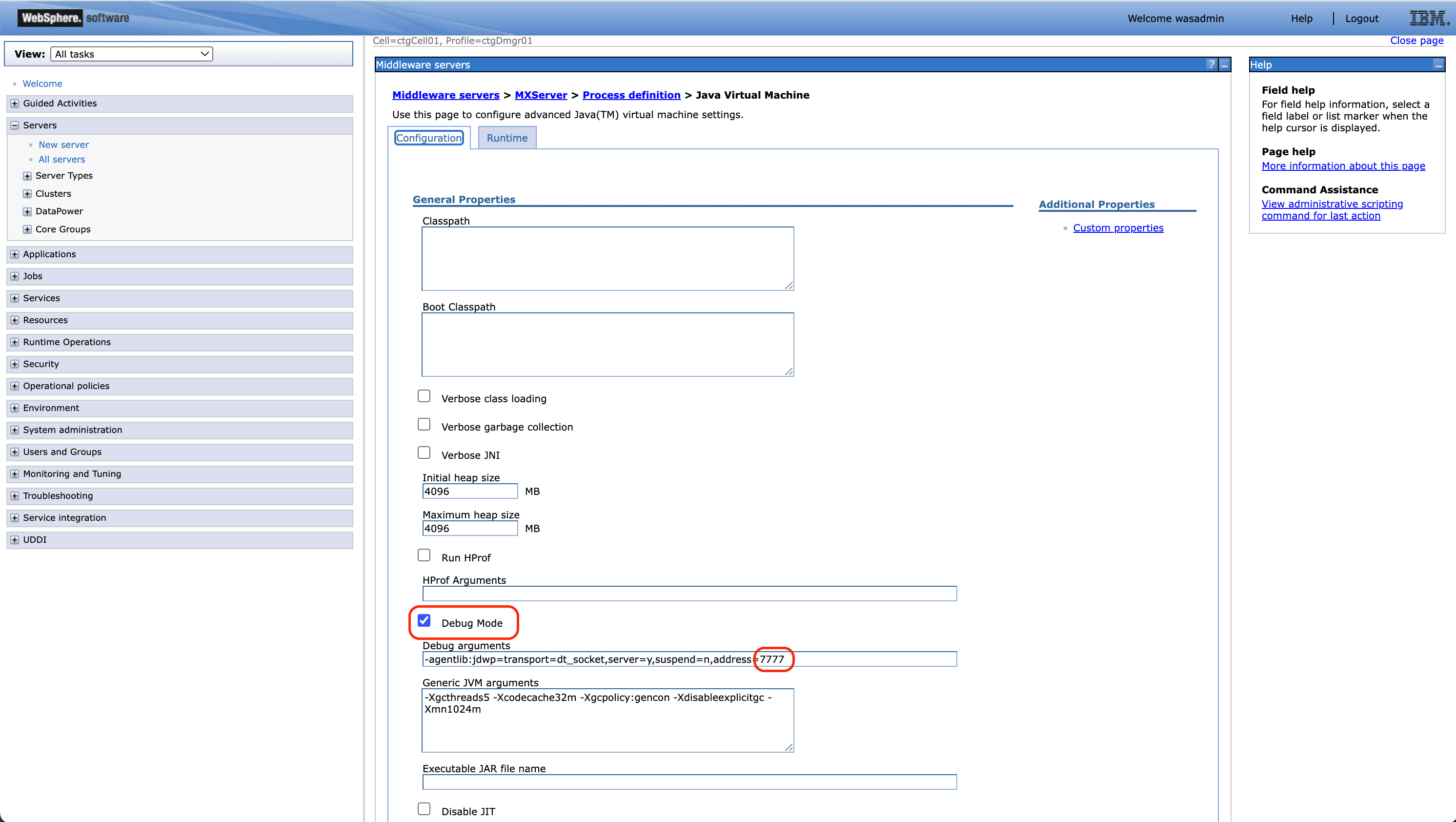Switch to the Runtime tab
The image size is (1456, 822).
coord(507,138)
